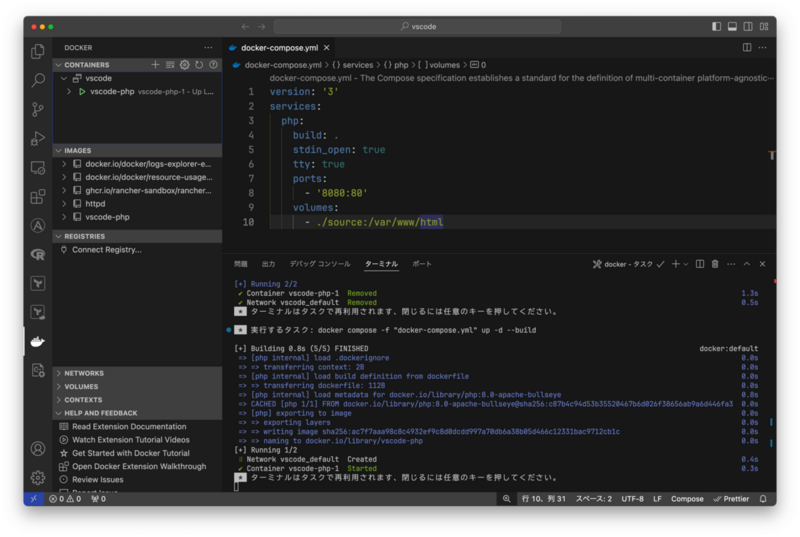Select the docker-compose.yml editor tab
The height and width of the screenshot is (537, 800).
click(x=279, y=47)
